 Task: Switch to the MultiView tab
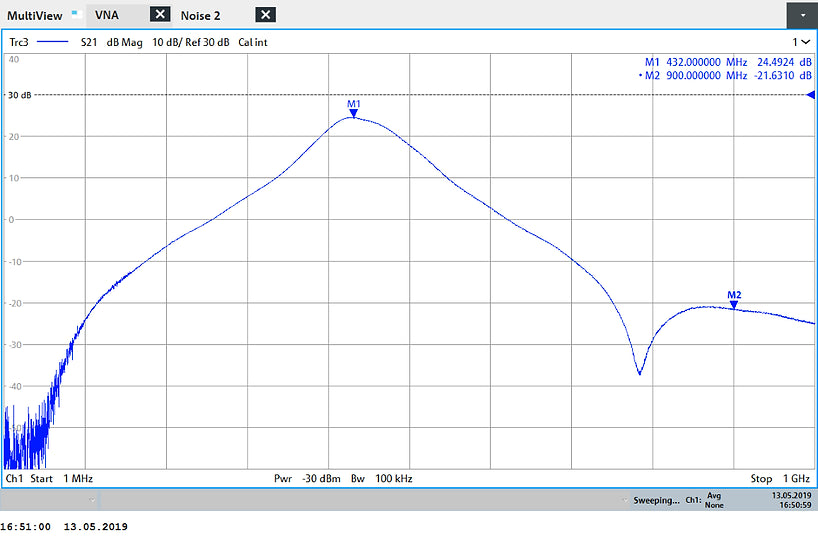pyautogui.click(x=34, y=15)
